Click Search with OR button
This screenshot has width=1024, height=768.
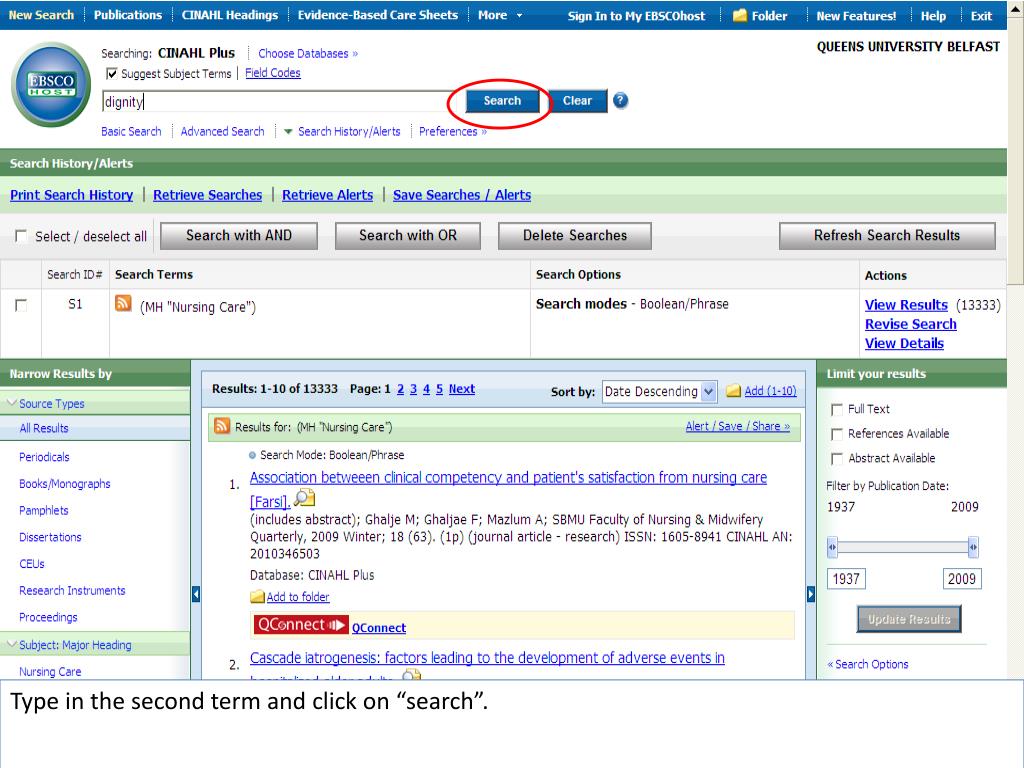click(x=408, y=236)
